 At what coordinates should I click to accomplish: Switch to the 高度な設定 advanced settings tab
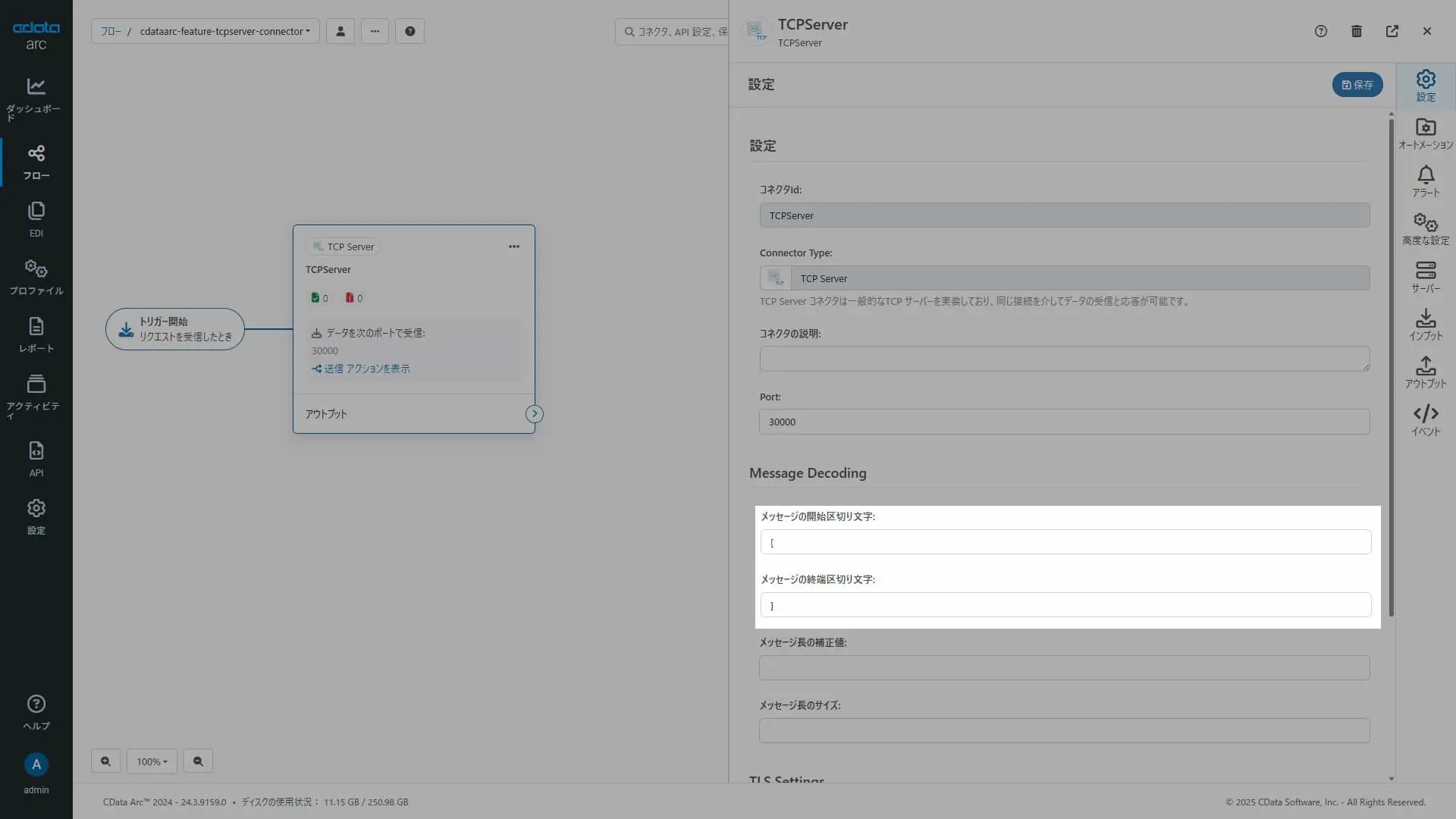tap(1426, 229)
